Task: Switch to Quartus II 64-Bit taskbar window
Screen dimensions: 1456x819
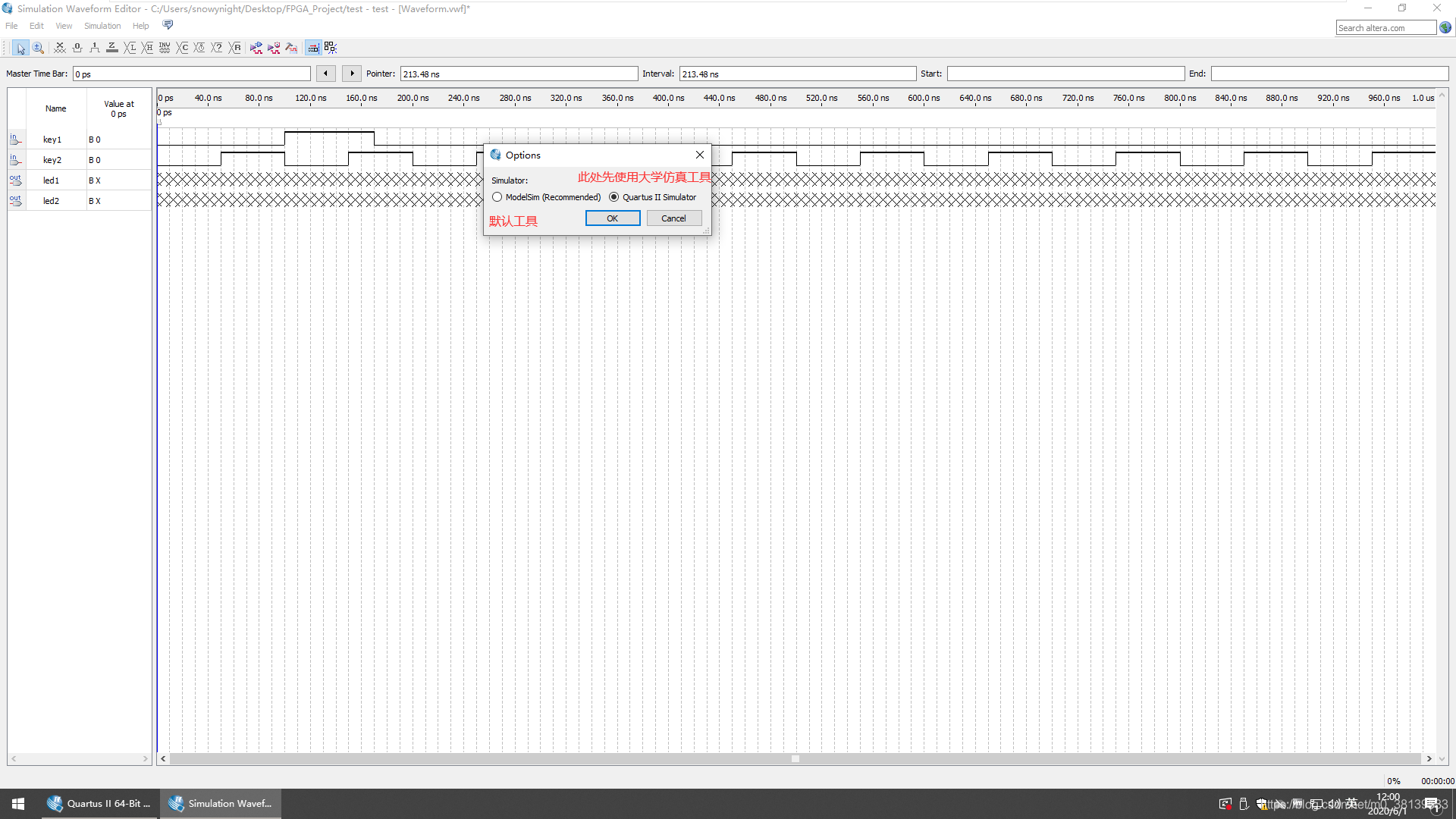Action: tap(100, 804)
